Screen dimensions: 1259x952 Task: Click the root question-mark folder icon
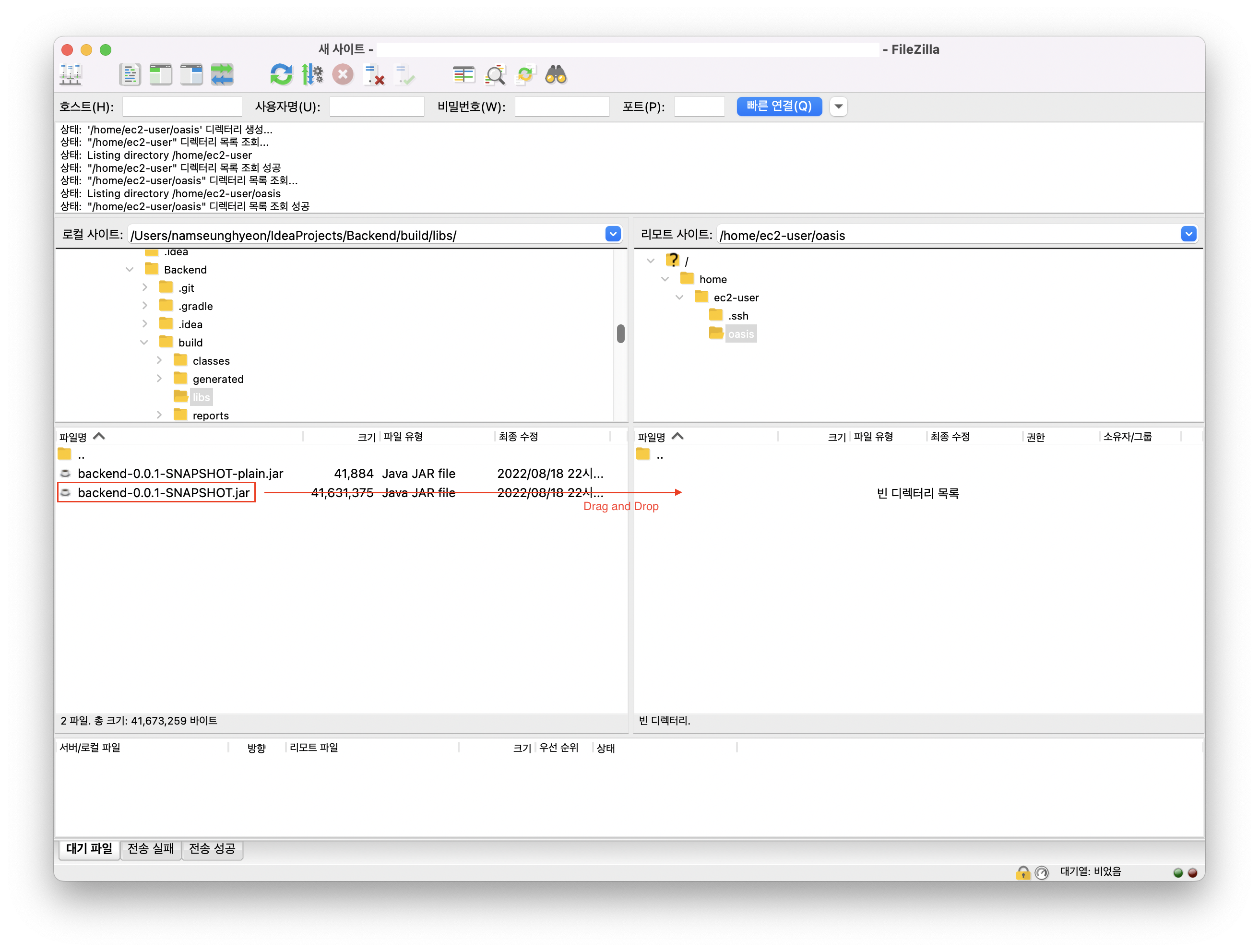(672, 260)
